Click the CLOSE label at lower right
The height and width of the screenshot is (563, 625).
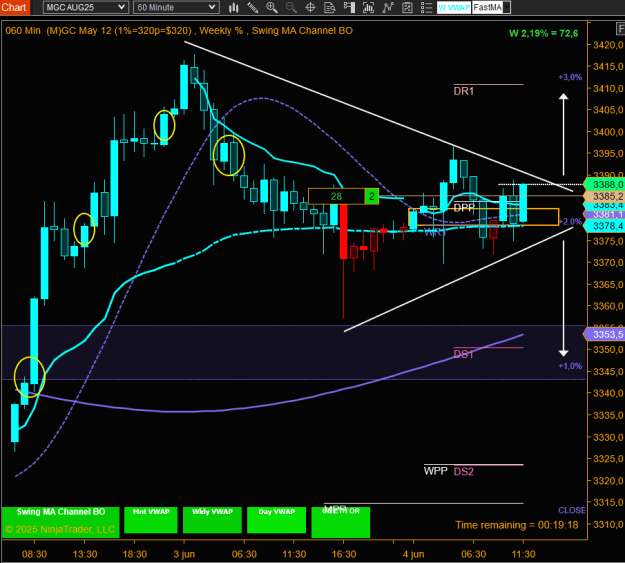(x=572, y=510)
